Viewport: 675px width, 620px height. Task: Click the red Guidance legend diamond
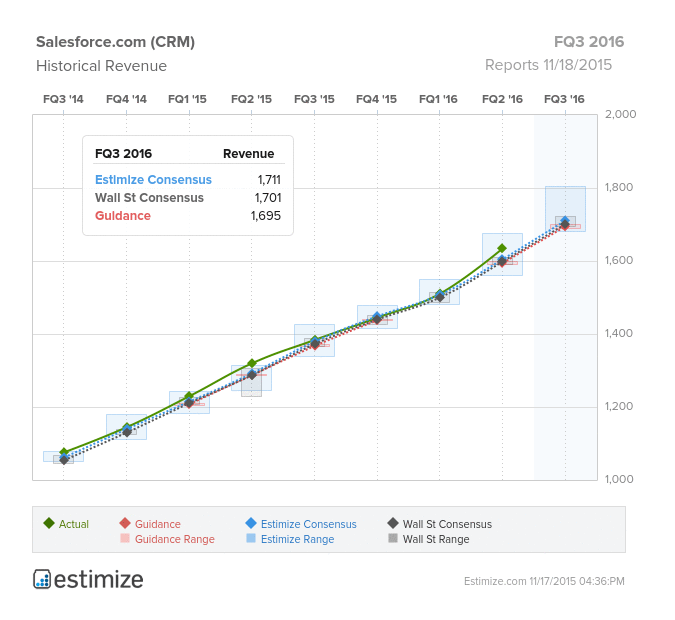125,523
